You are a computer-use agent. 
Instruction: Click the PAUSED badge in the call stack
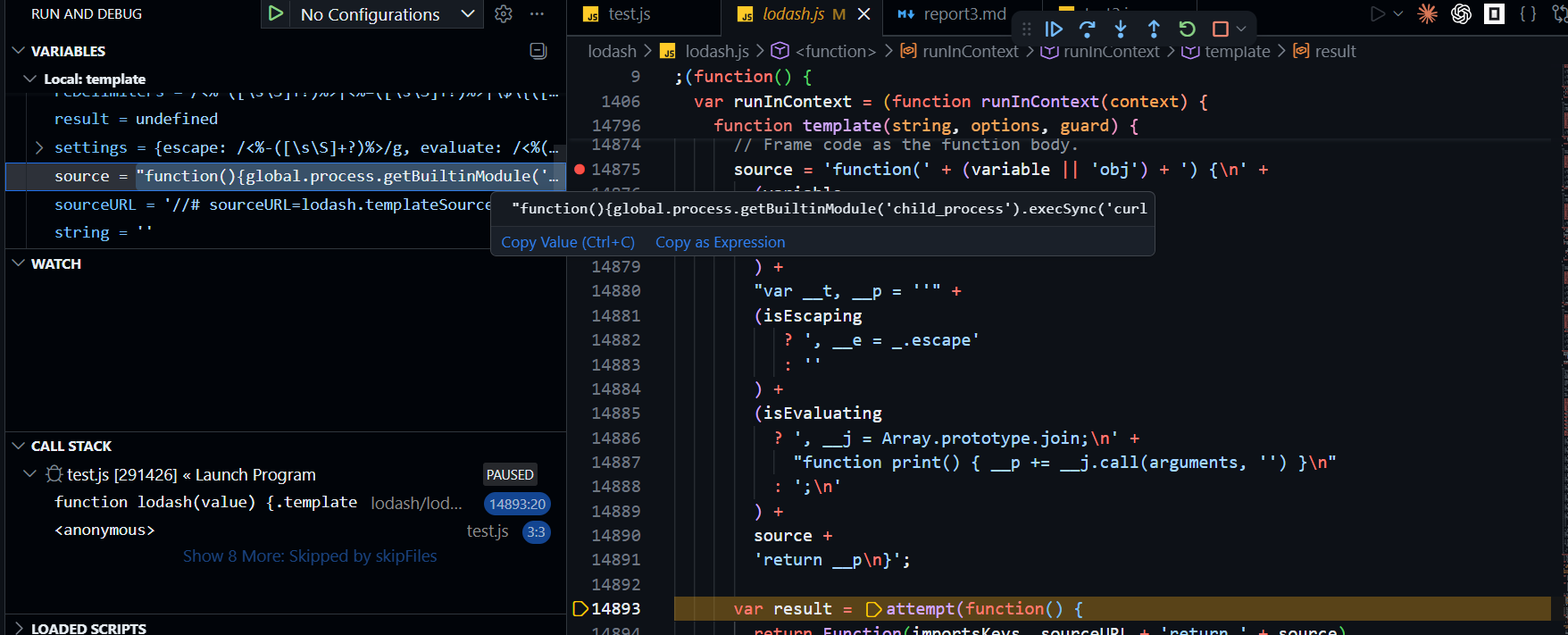pos(510,475)
